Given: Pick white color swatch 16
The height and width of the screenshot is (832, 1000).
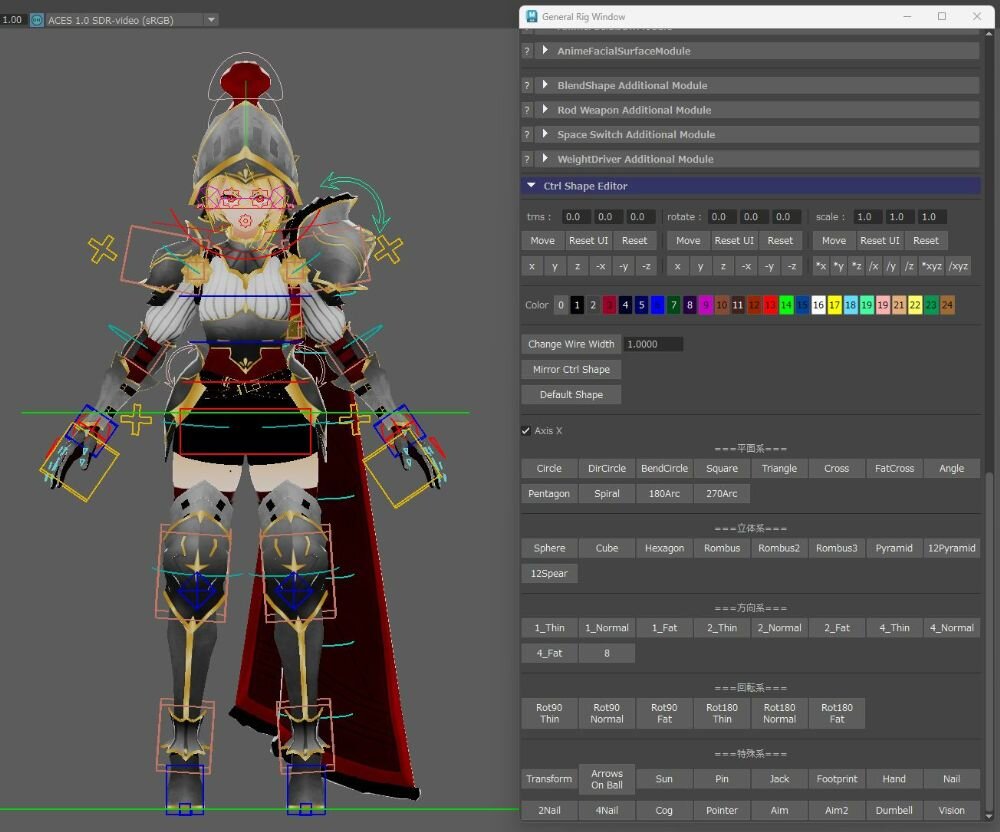Looking at the screenshot, I should [818, 306].
